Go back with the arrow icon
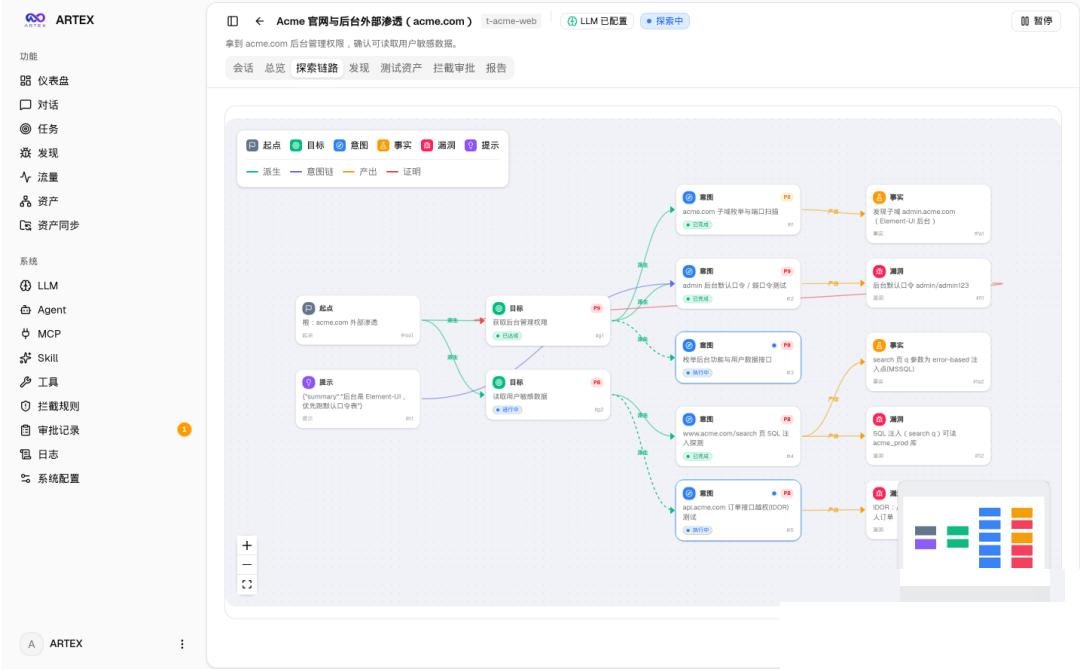The image size is (1080, 669). [260, 21]
